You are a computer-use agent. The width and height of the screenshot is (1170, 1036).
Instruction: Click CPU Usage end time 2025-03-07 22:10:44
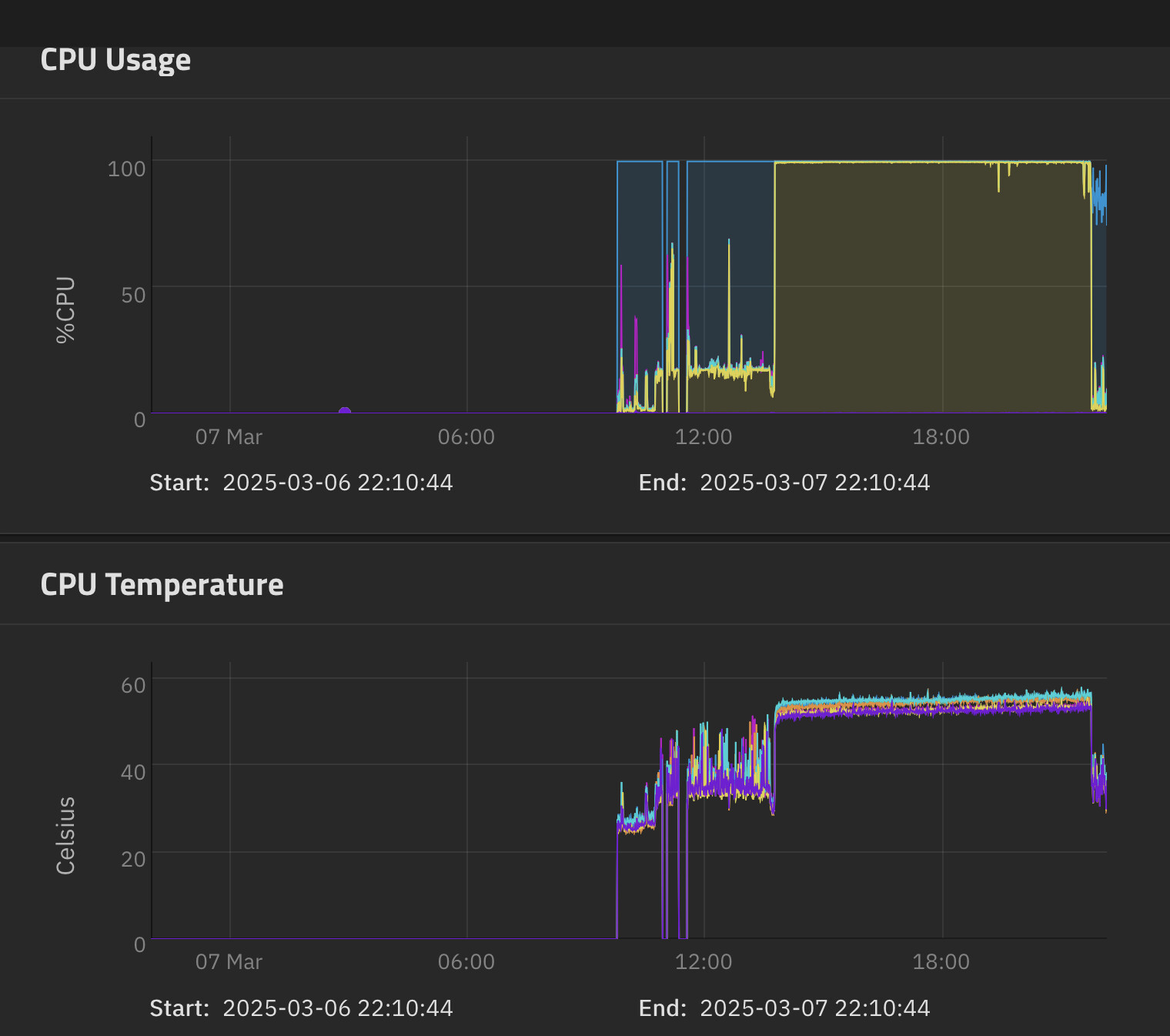pyautogui.click(x=815, y=483)
